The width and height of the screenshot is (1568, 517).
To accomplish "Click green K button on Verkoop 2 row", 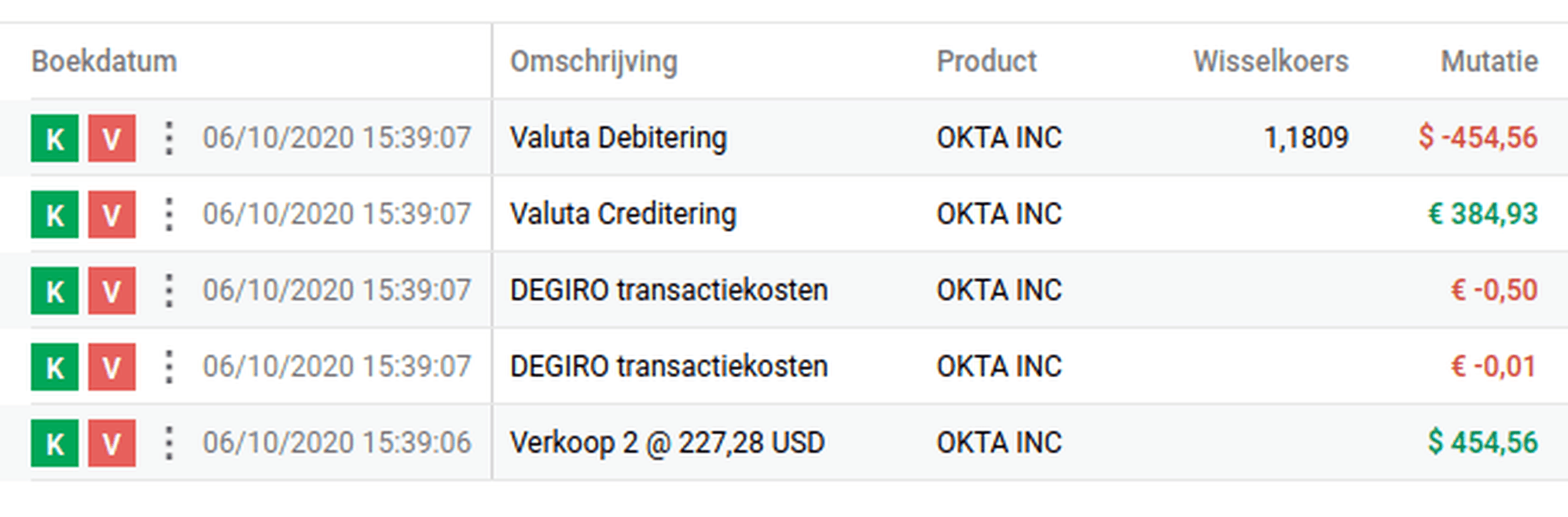I will 55,443.
